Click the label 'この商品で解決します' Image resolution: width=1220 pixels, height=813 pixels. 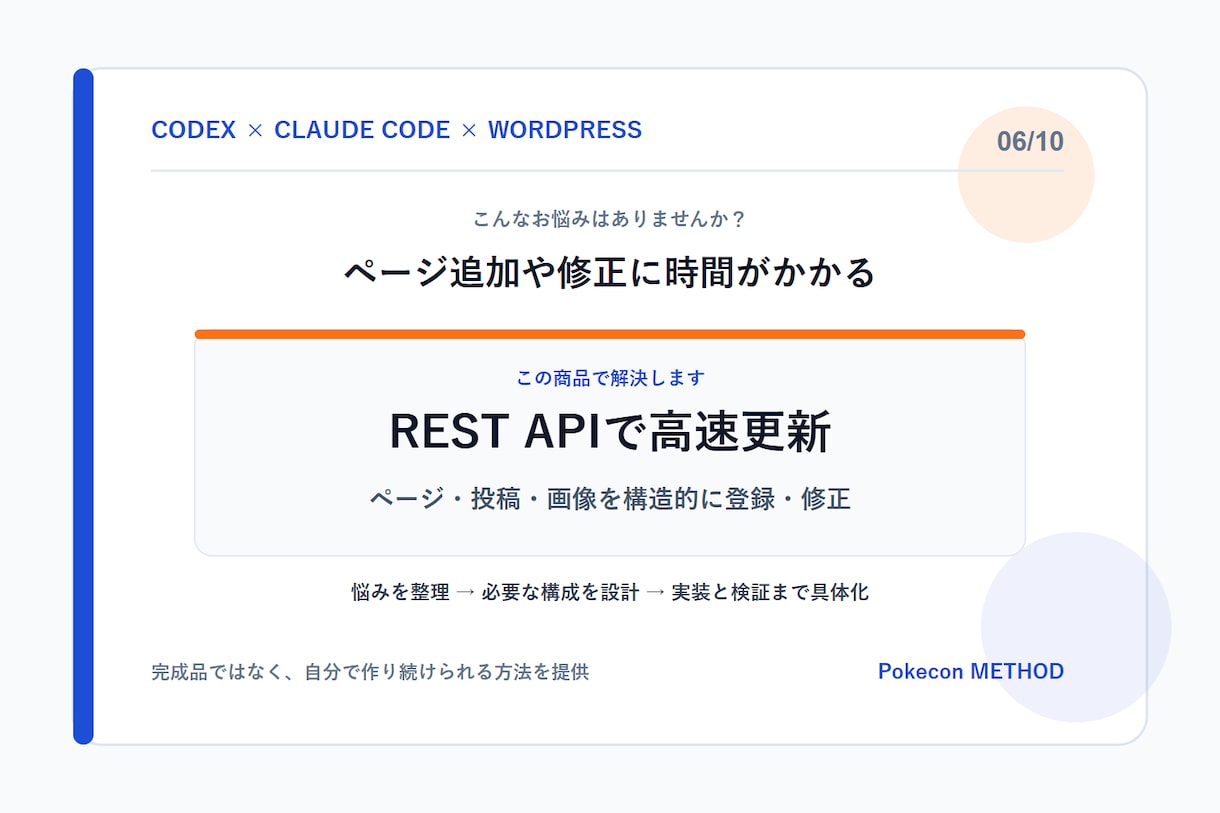610,378
